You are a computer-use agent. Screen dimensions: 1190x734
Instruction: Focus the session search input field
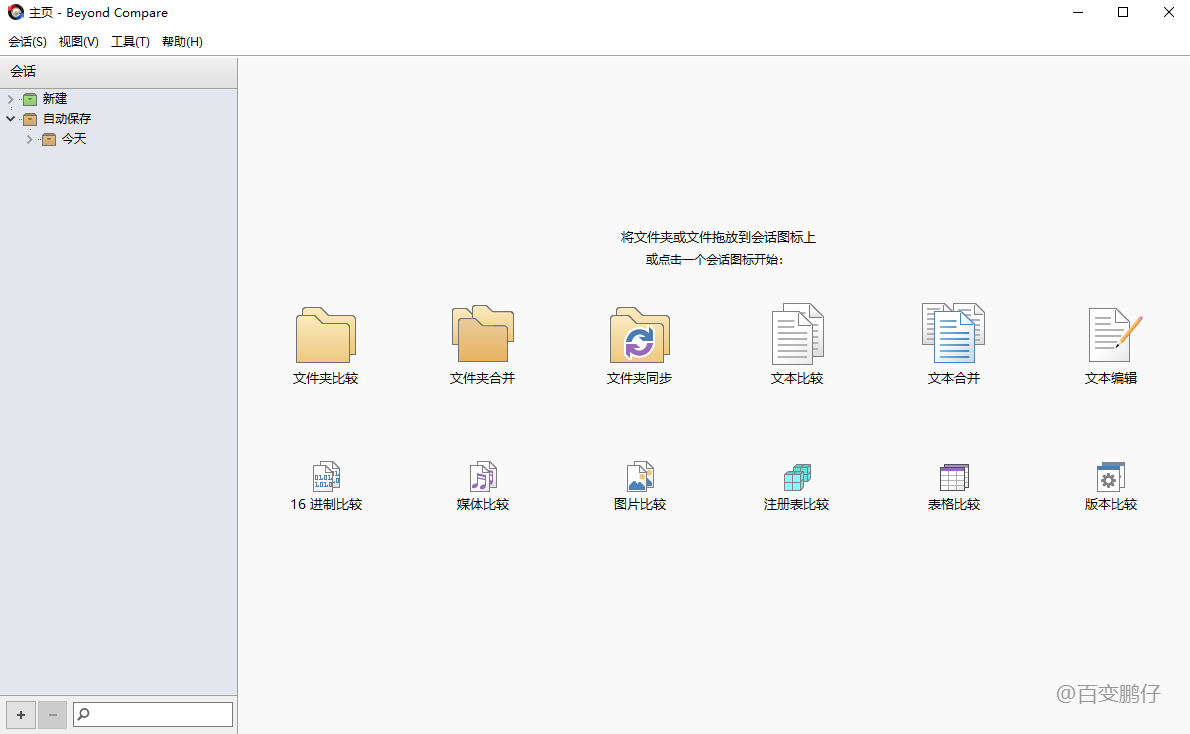tap(153, 714)
